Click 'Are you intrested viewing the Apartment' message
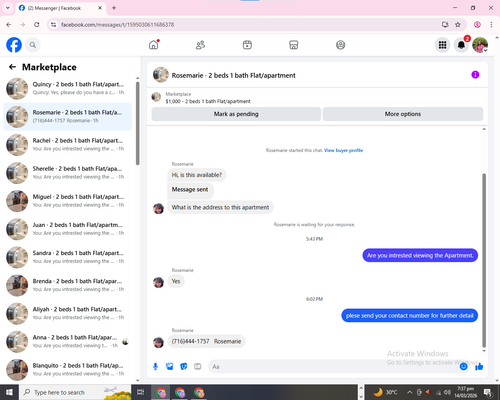This screenshot has height=400, width=500. point(420,256)
